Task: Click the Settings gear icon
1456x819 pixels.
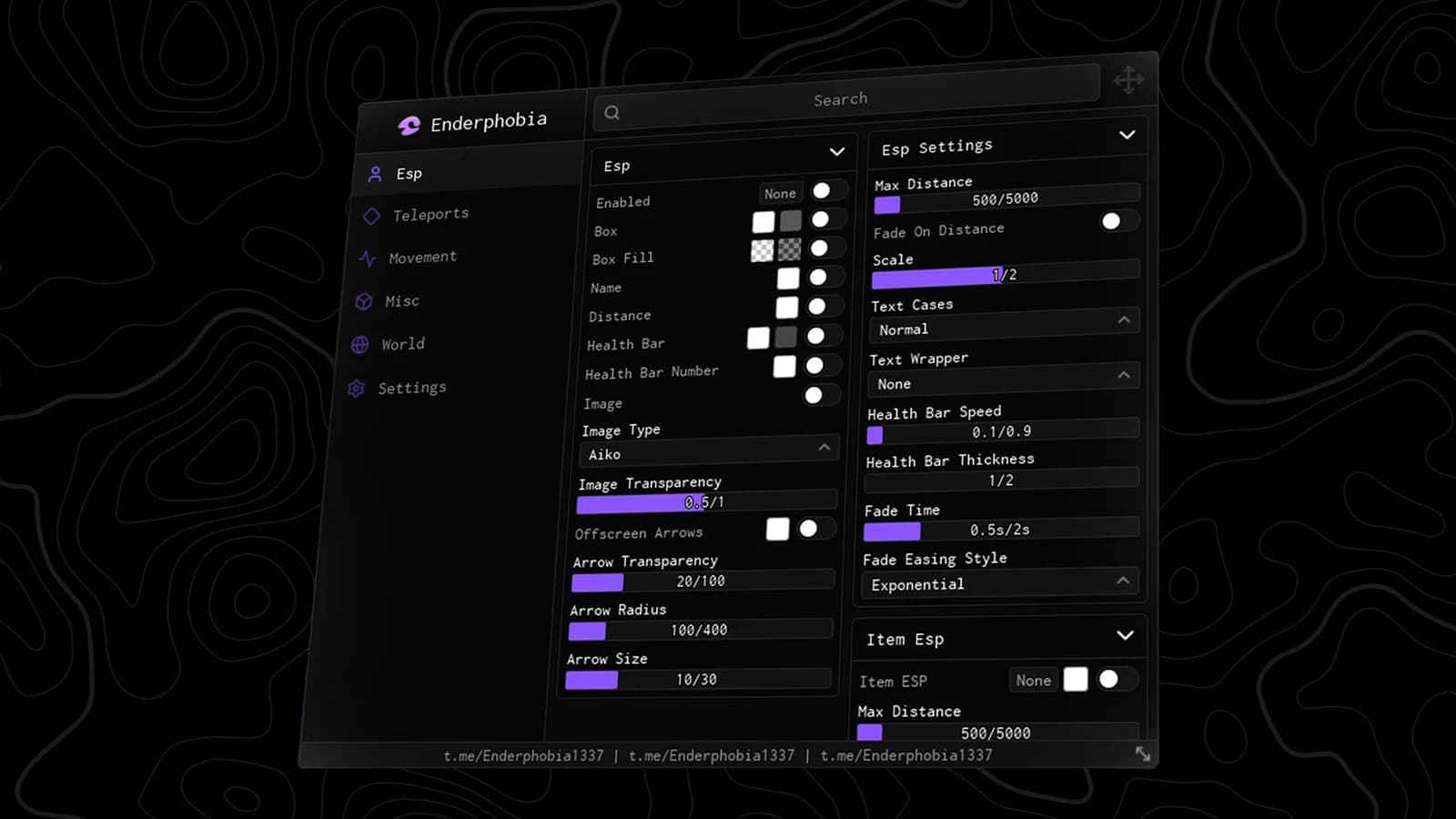Action: pyautogui.click(x=356, y=389)
